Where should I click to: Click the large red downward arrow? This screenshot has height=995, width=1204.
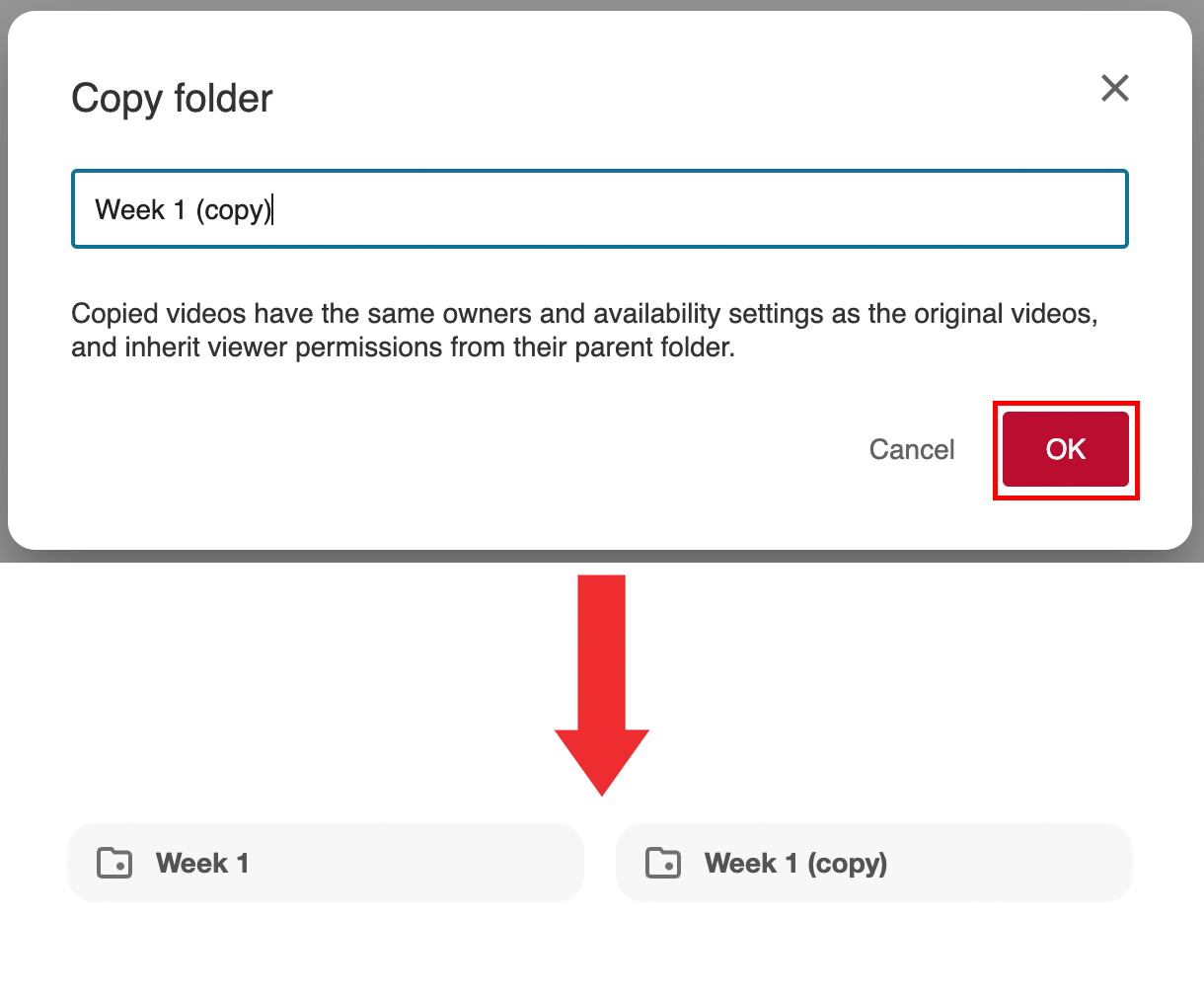pos(601,681)
